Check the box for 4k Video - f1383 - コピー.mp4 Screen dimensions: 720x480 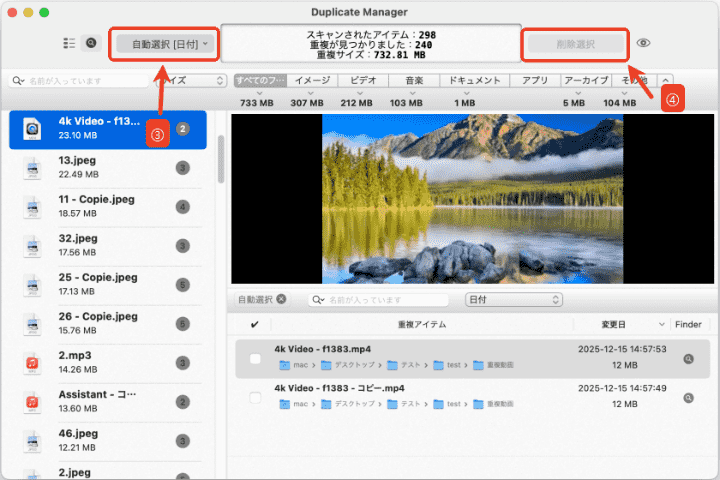click(x=255, y=397)
